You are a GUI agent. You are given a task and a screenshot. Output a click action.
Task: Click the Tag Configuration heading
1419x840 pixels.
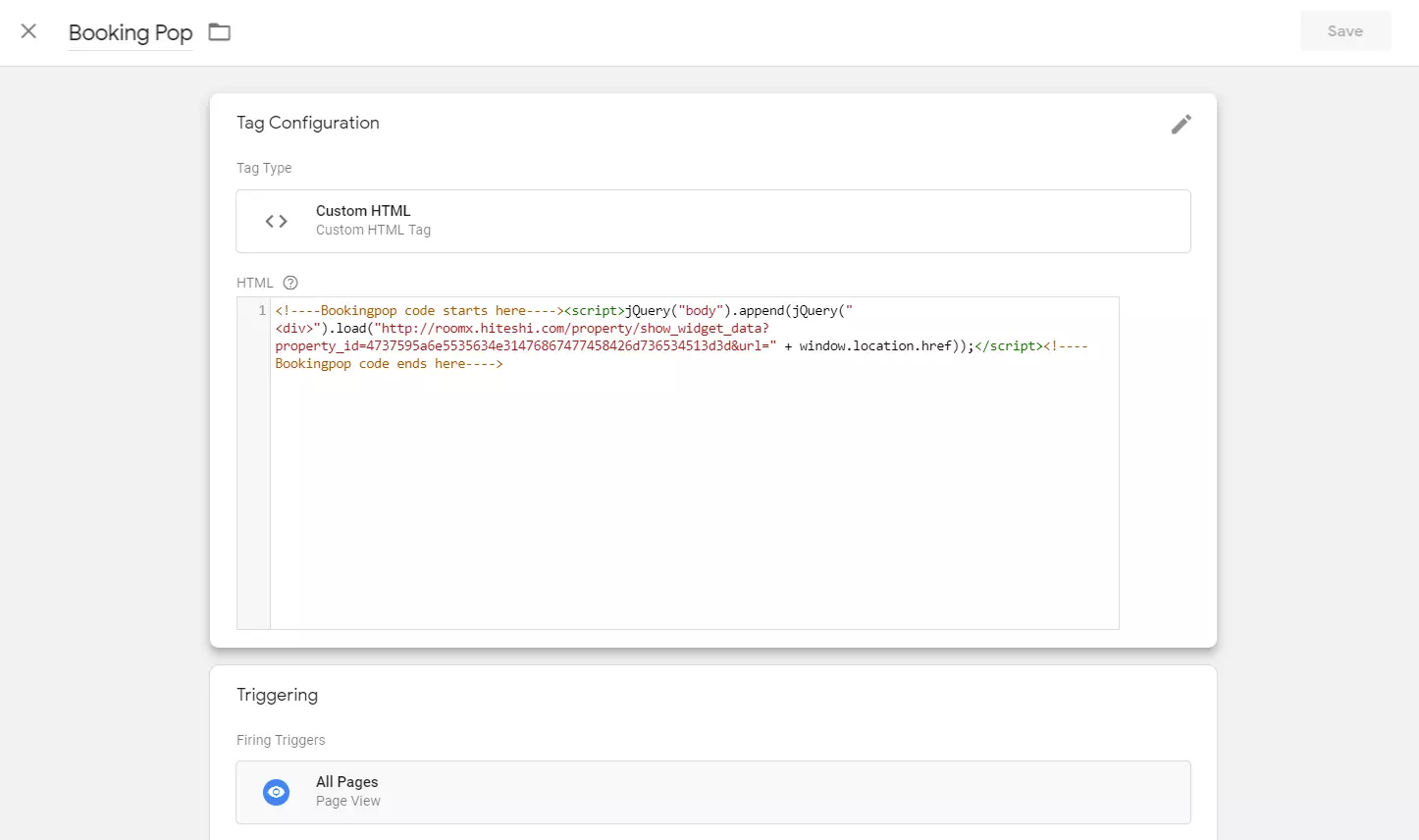[308, 123]
